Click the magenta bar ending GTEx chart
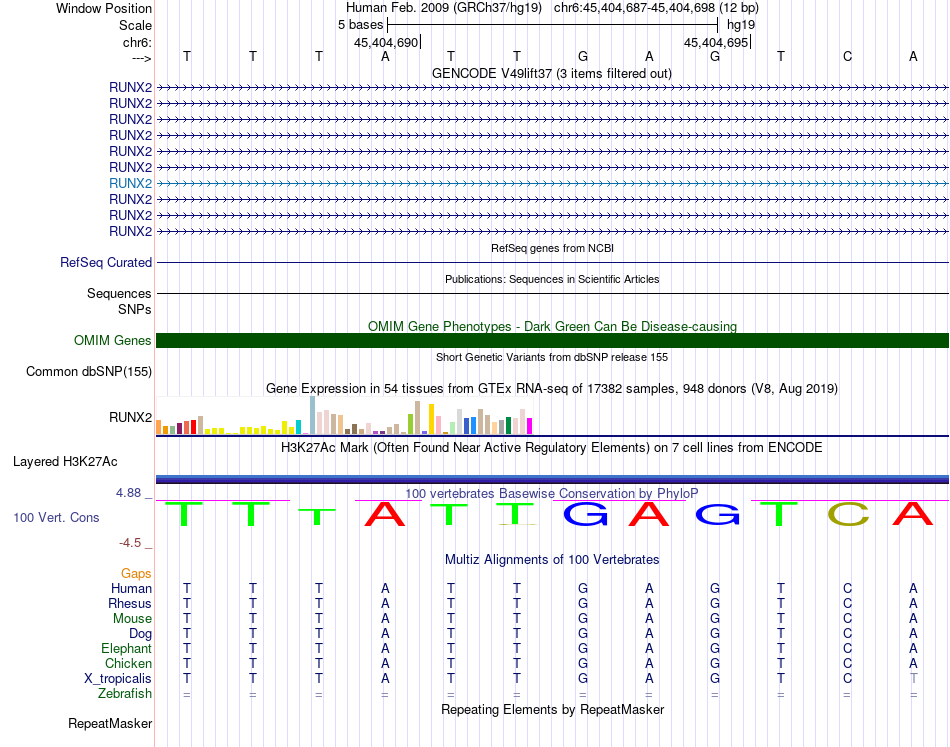This screenshot has height=747, width=950. click(x=530, y=426)
